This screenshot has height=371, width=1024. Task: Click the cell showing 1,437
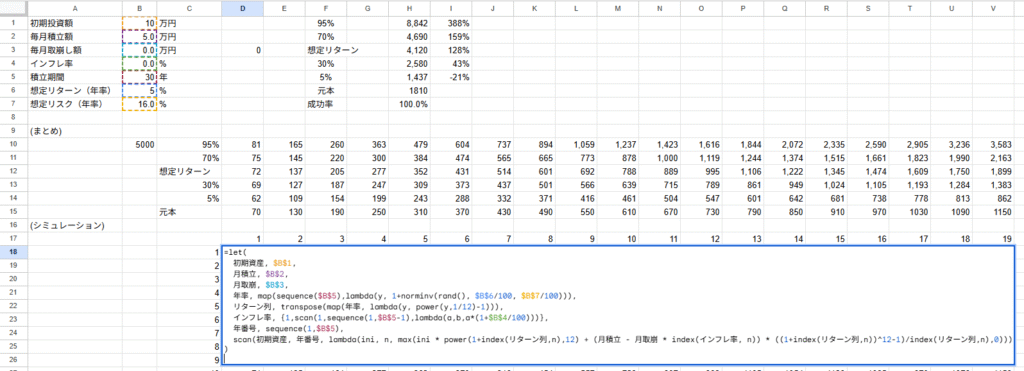pyautogui.click(x=409, y=77)
